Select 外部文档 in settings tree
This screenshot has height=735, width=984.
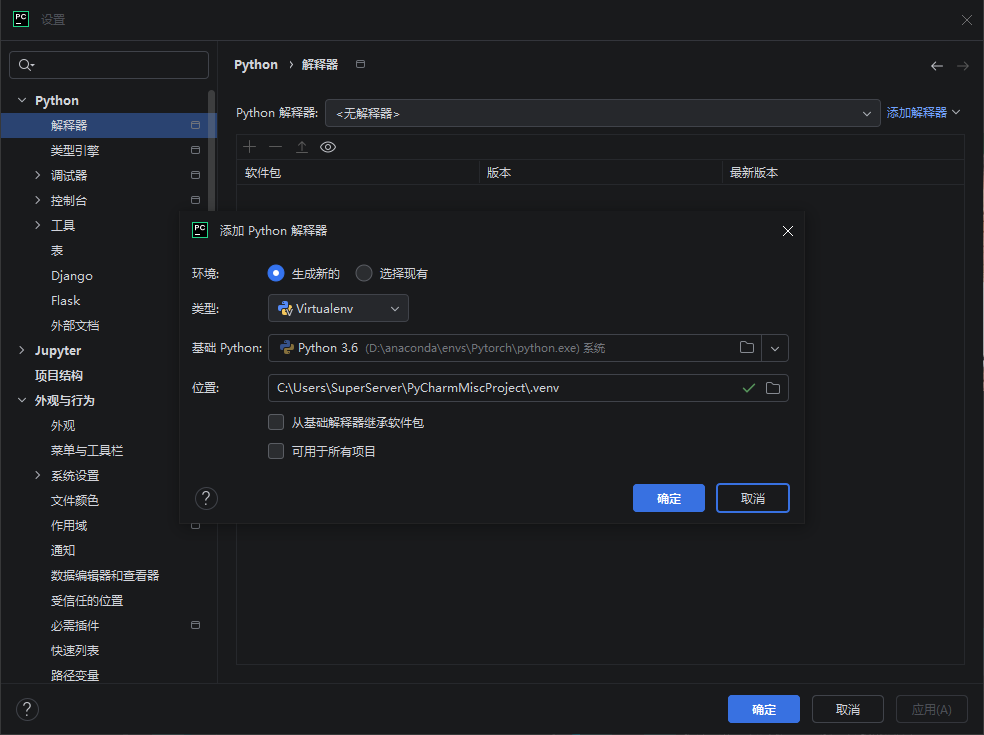click(75, 326)
